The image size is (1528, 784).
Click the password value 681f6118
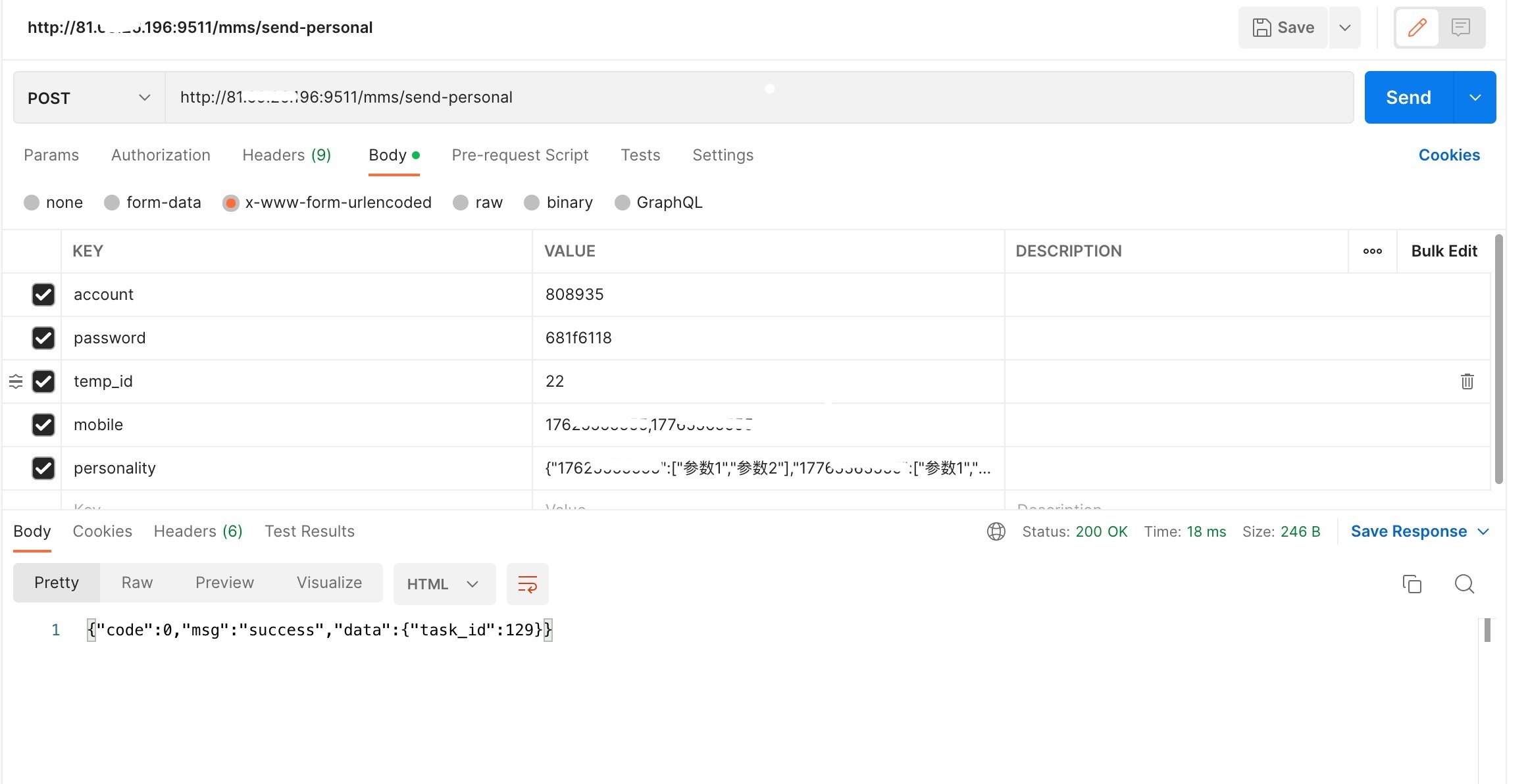coord(578,338)
